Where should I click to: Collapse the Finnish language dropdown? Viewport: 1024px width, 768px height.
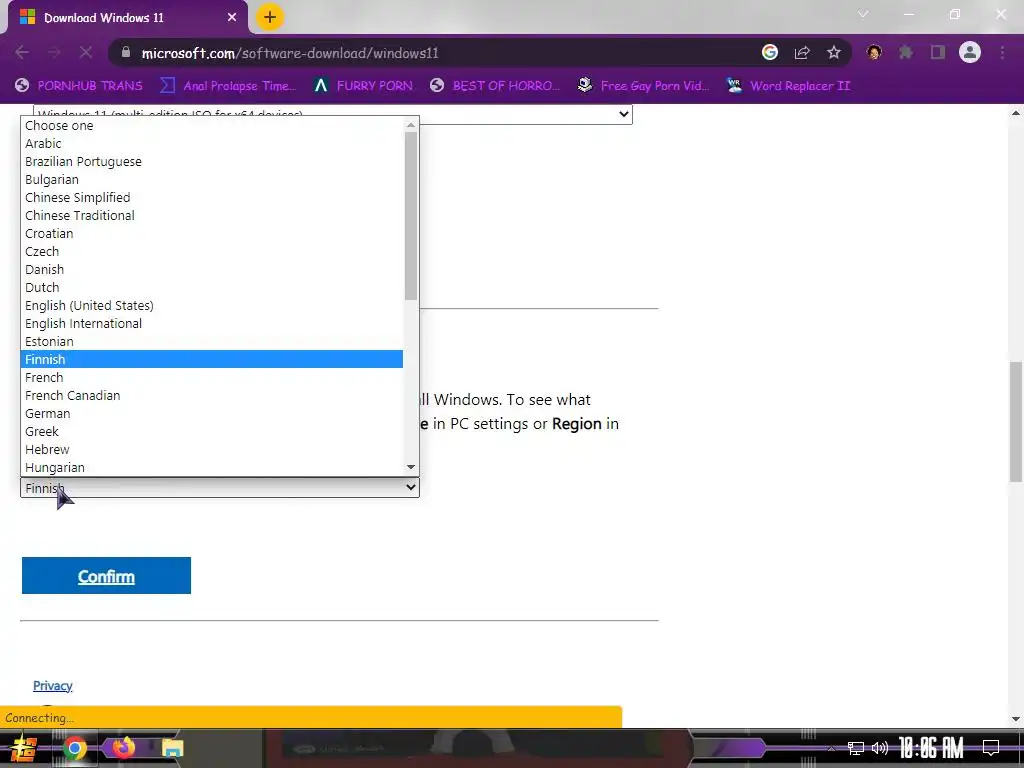point(219,487)
